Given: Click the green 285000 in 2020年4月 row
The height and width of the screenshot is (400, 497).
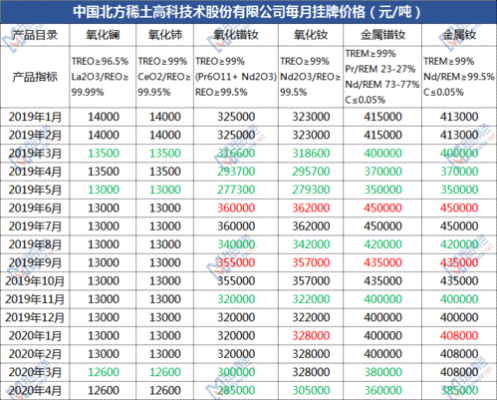Looking at the screenshot, I should (x=236, y=390).
